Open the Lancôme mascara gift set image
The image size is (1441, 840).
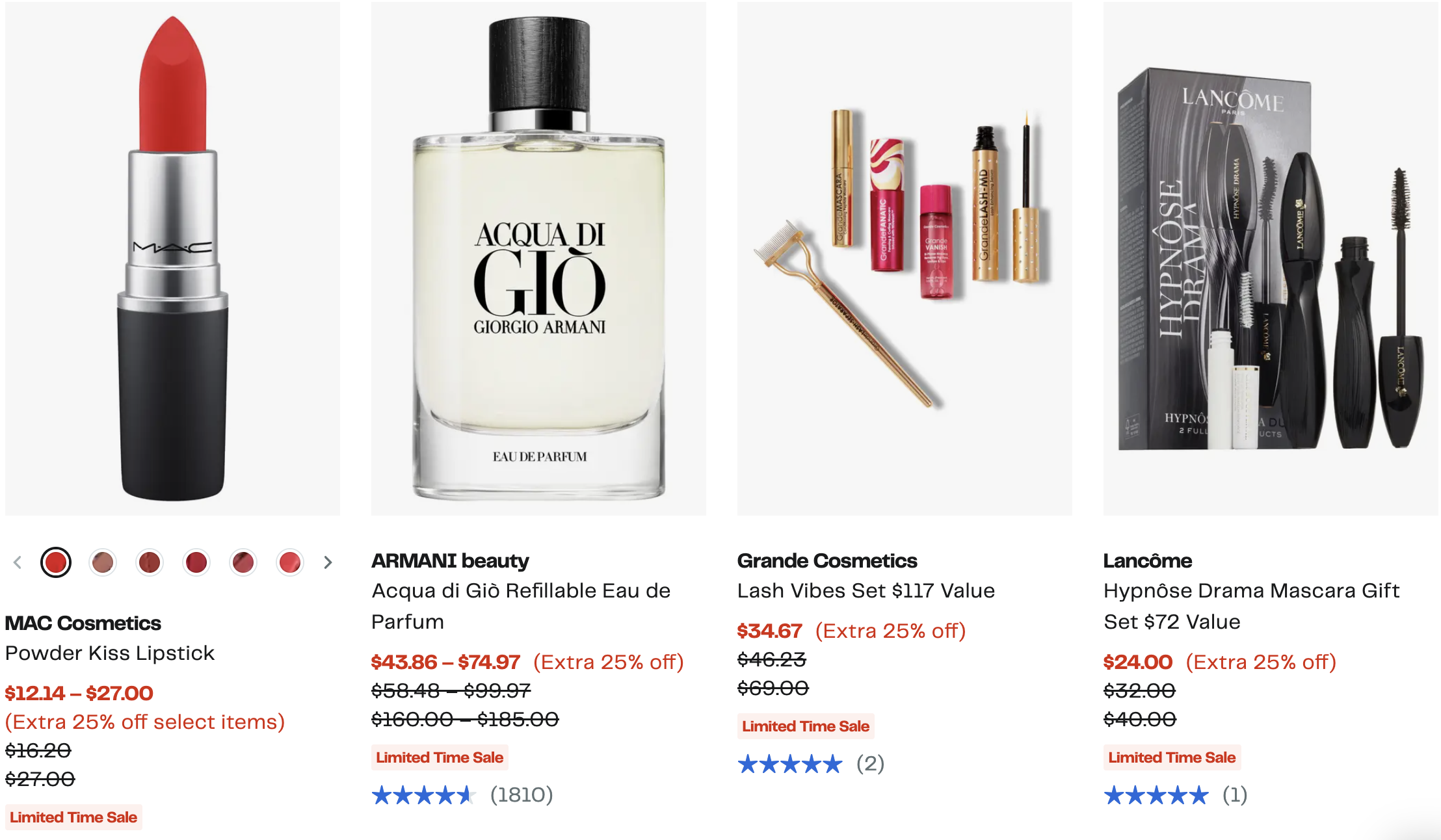tap(1271, 259)
